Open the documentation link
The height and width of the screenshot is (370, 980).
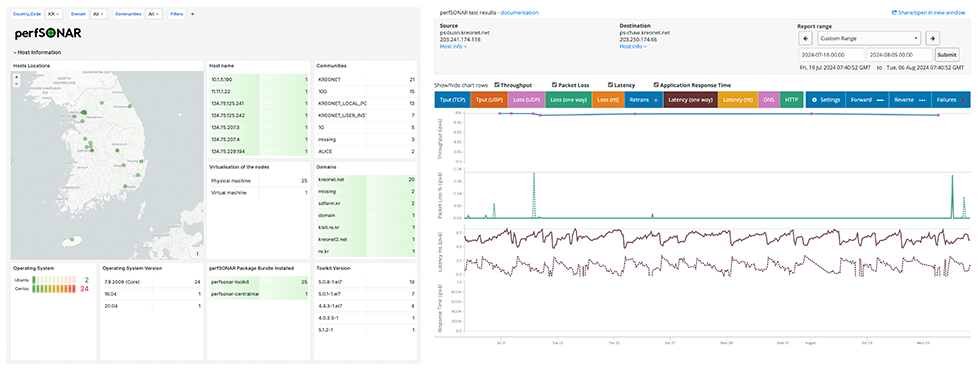click(519, 12)
